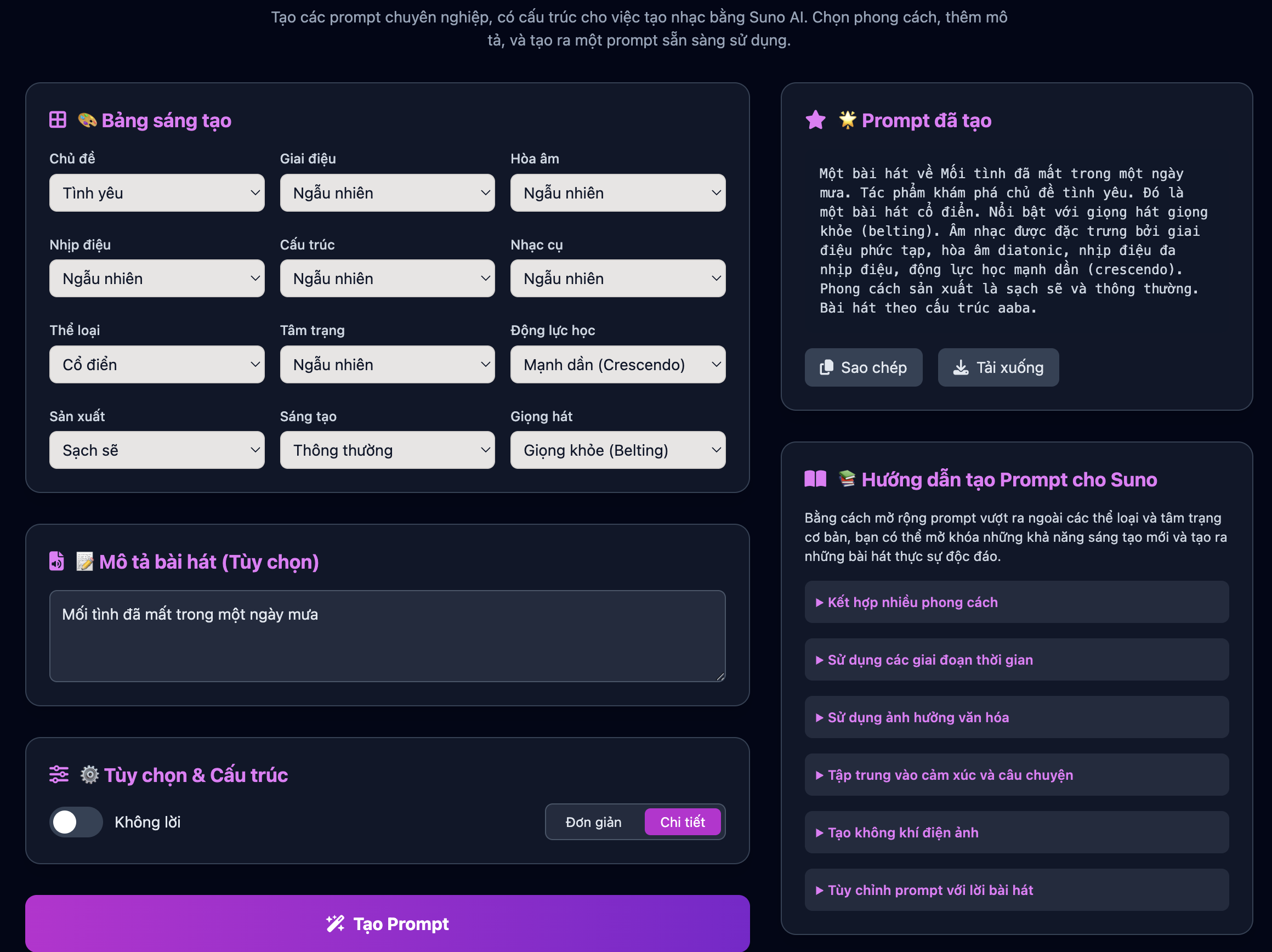Select the Đơn giản mode option
The width and height of the screenshot is (1272, 952).
pos(593,822)
